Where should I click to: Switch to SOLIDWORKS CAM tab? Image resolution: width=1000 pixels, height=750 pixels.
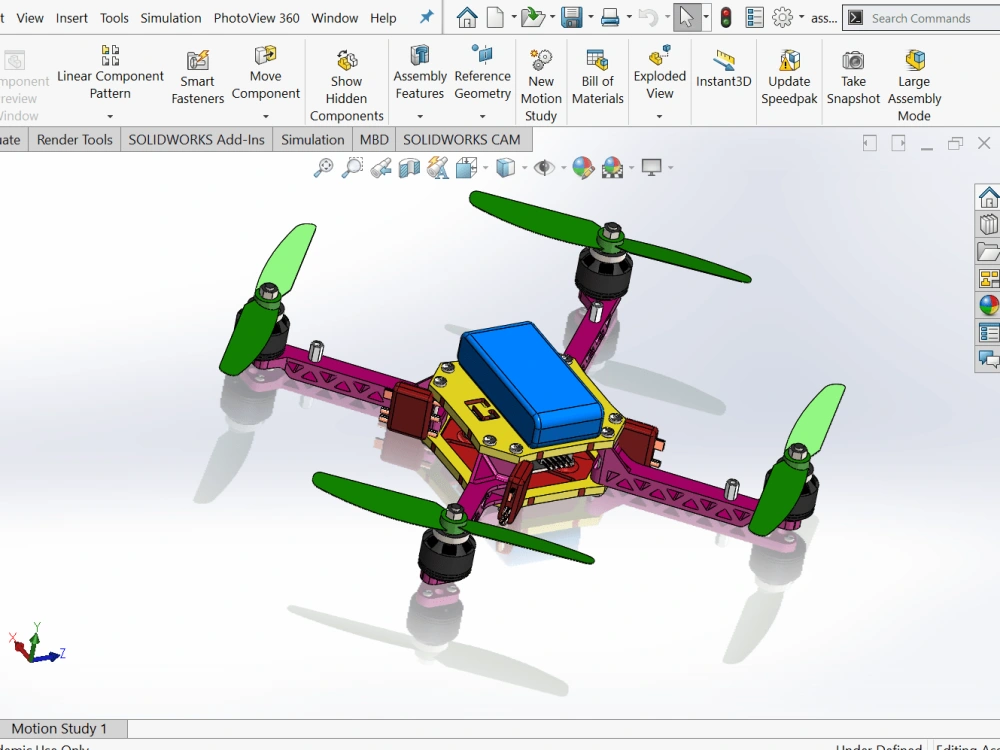click(462, 140)
